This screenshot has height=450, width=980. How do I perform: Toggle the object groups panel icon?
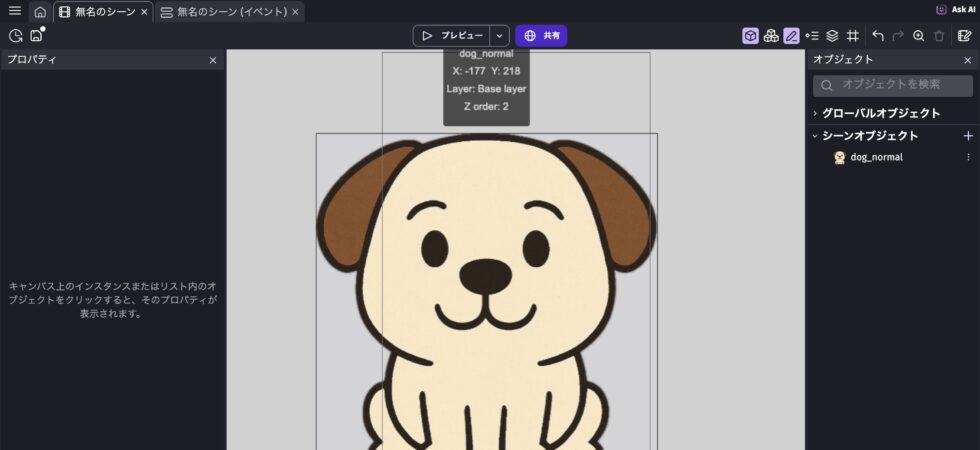click(771, 36)
